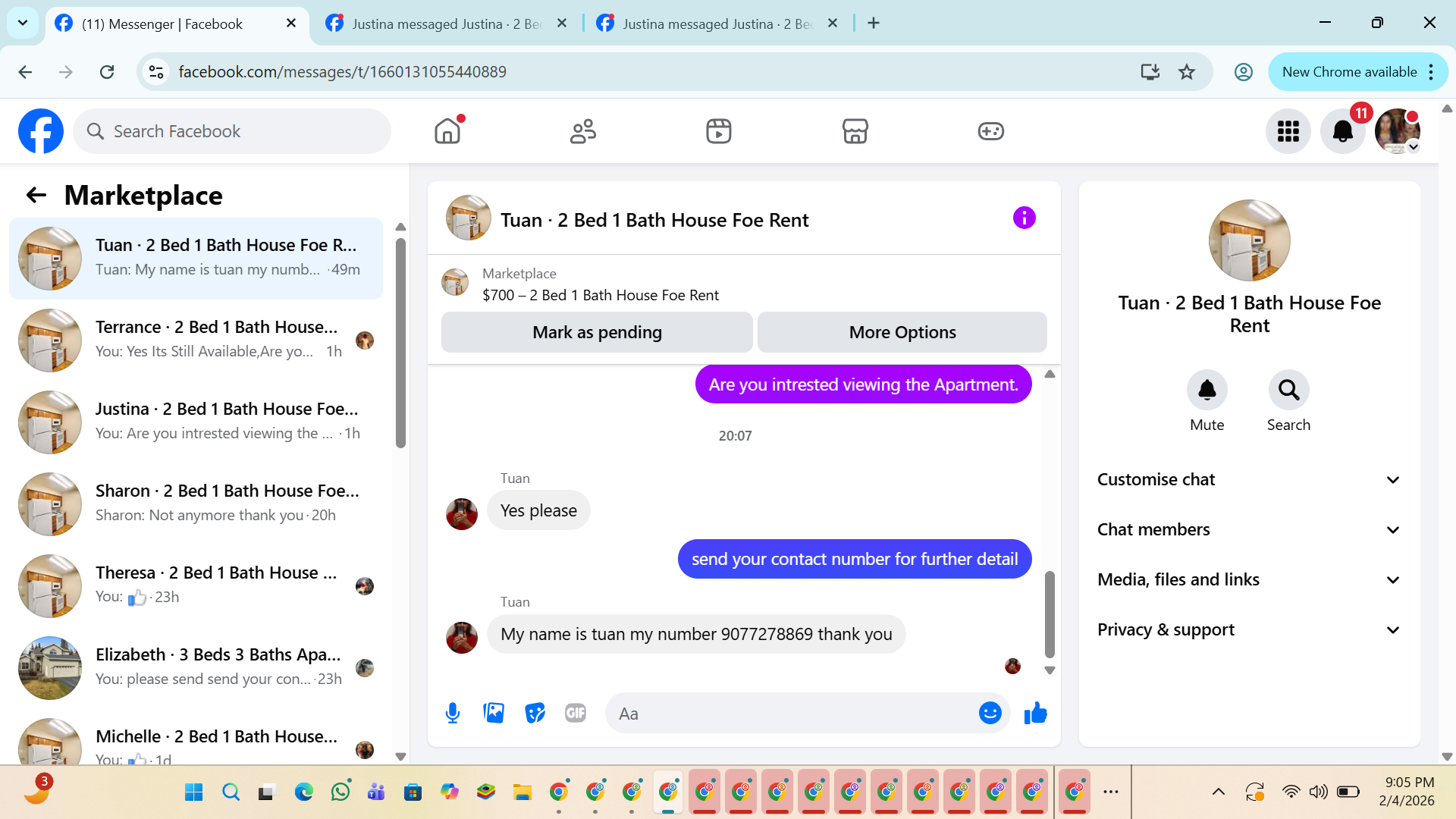
Task: Bookmark this page with star icon
Action: click(x=1187, y=72)
